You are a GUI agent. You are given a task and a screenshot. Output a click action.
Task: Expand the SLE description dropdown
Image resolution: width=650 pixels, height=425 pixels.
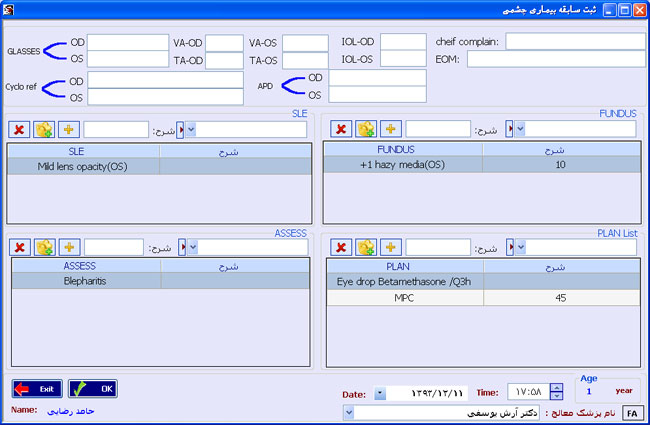(x=191, y=130)
